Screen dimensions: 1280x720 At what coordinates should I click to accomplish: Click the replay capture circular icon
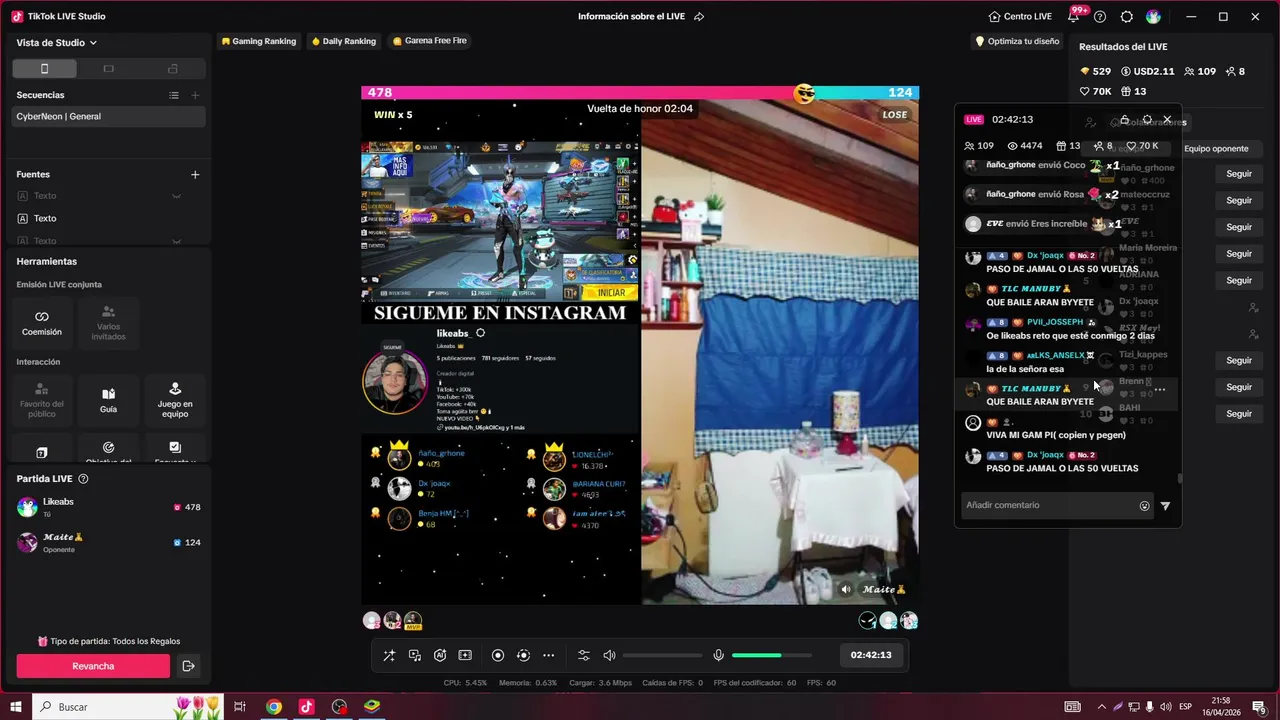pyautogui.click(x=523, y=655)
